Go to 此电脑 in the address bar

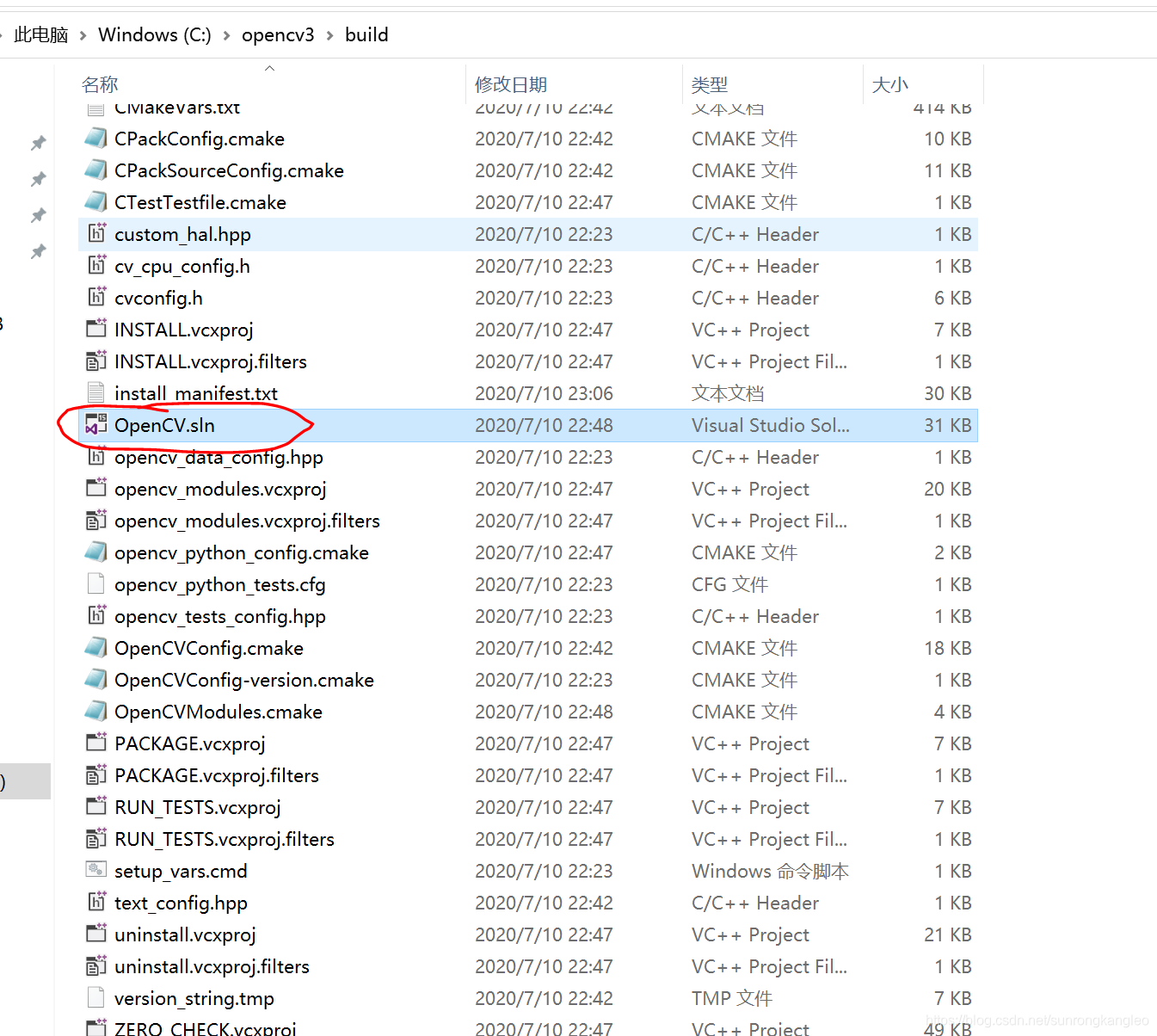[x=41, y=34]
